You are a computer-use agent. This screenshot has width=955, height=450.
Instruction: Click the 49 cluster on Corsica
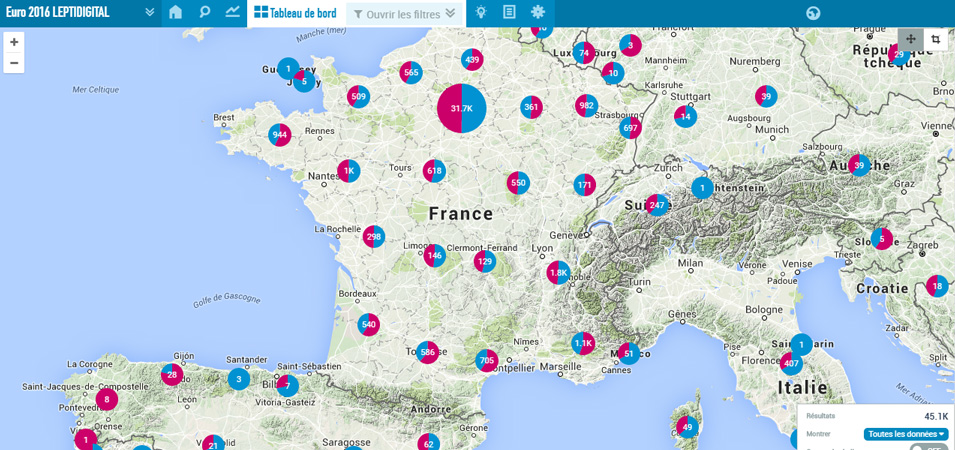[x=688, y=427]
